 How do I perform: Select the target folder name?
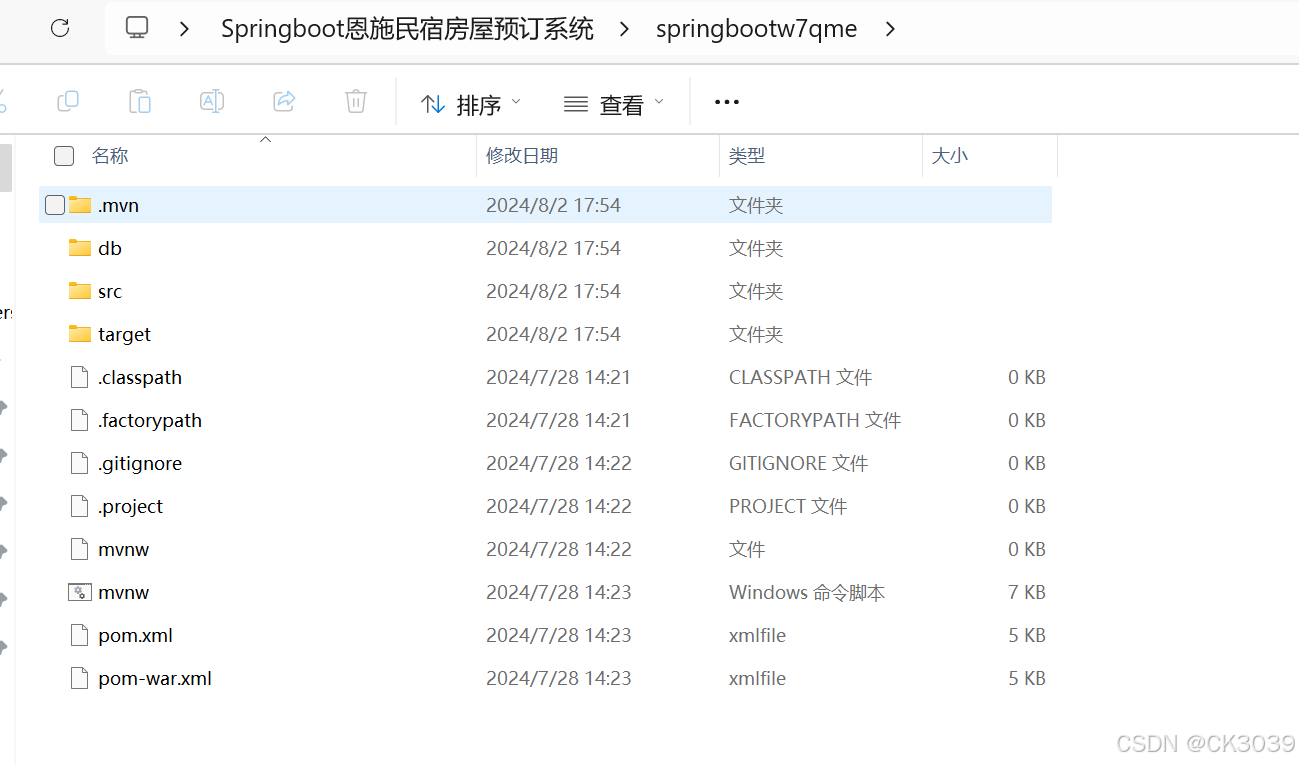[125, 334]
